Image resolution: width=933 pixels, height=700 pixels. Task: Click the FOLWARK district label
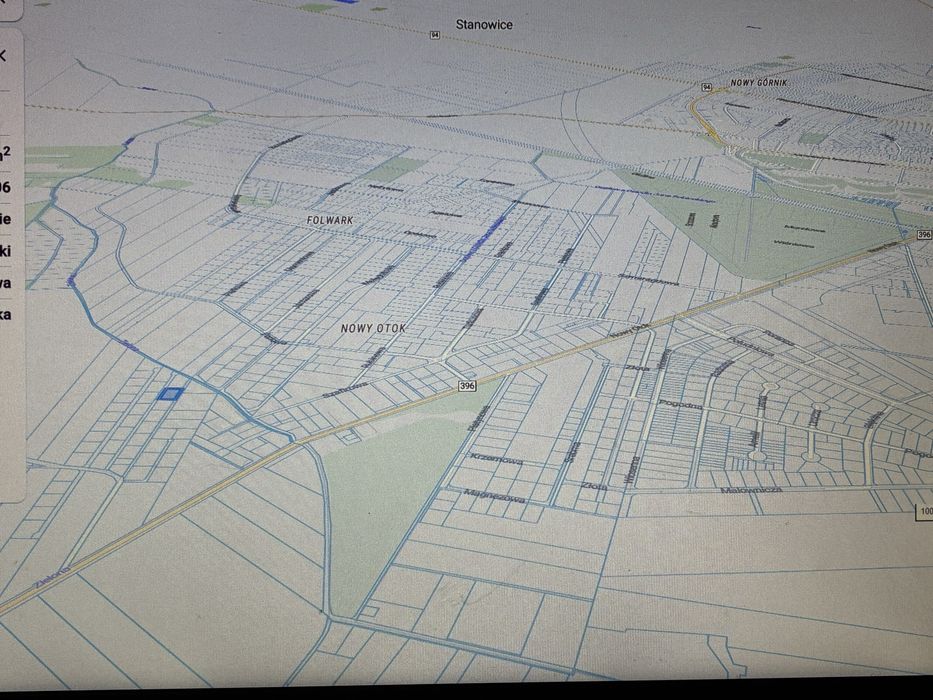coord(330,220)
